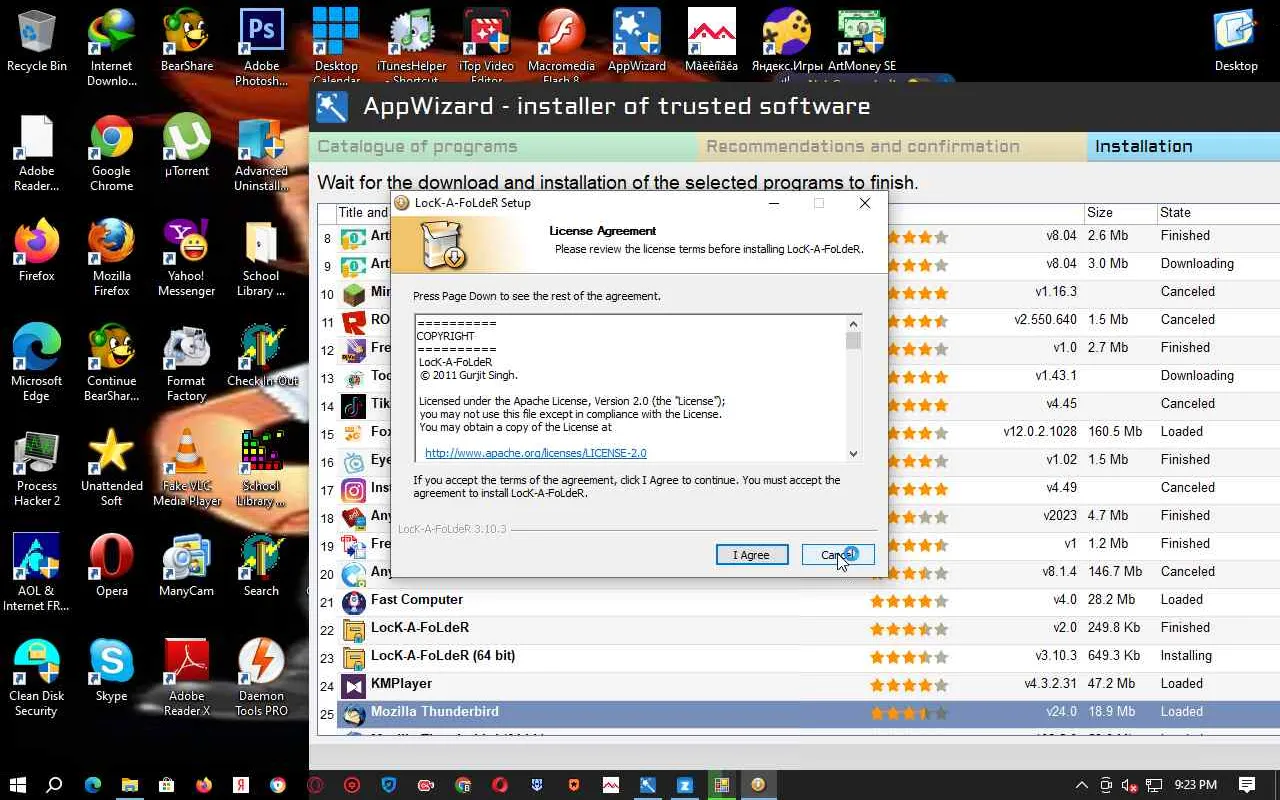Select the Fast Computer row name
This screenshot has width=1280, height=800.
pyautogui.click(x=417, y=600)
